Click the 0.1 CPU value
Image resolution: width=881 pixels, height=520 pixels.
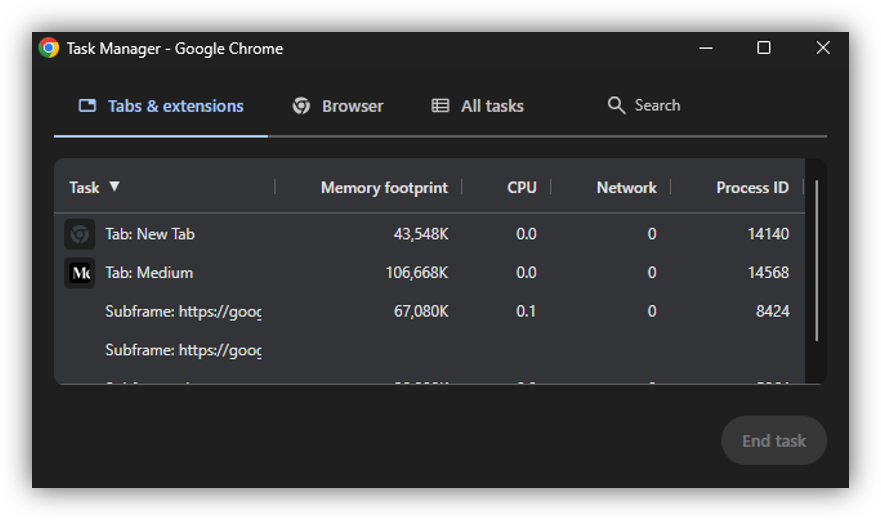(x=526, y=311)
